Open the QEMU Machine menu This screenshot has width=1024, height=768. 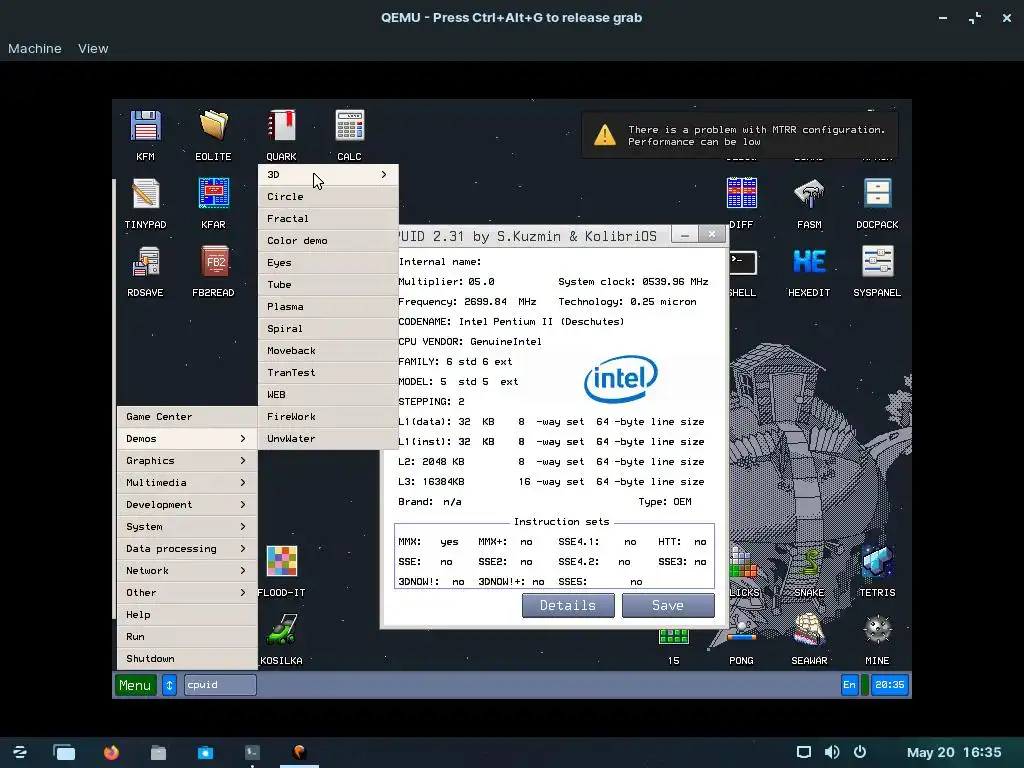(x=35, y=48)
